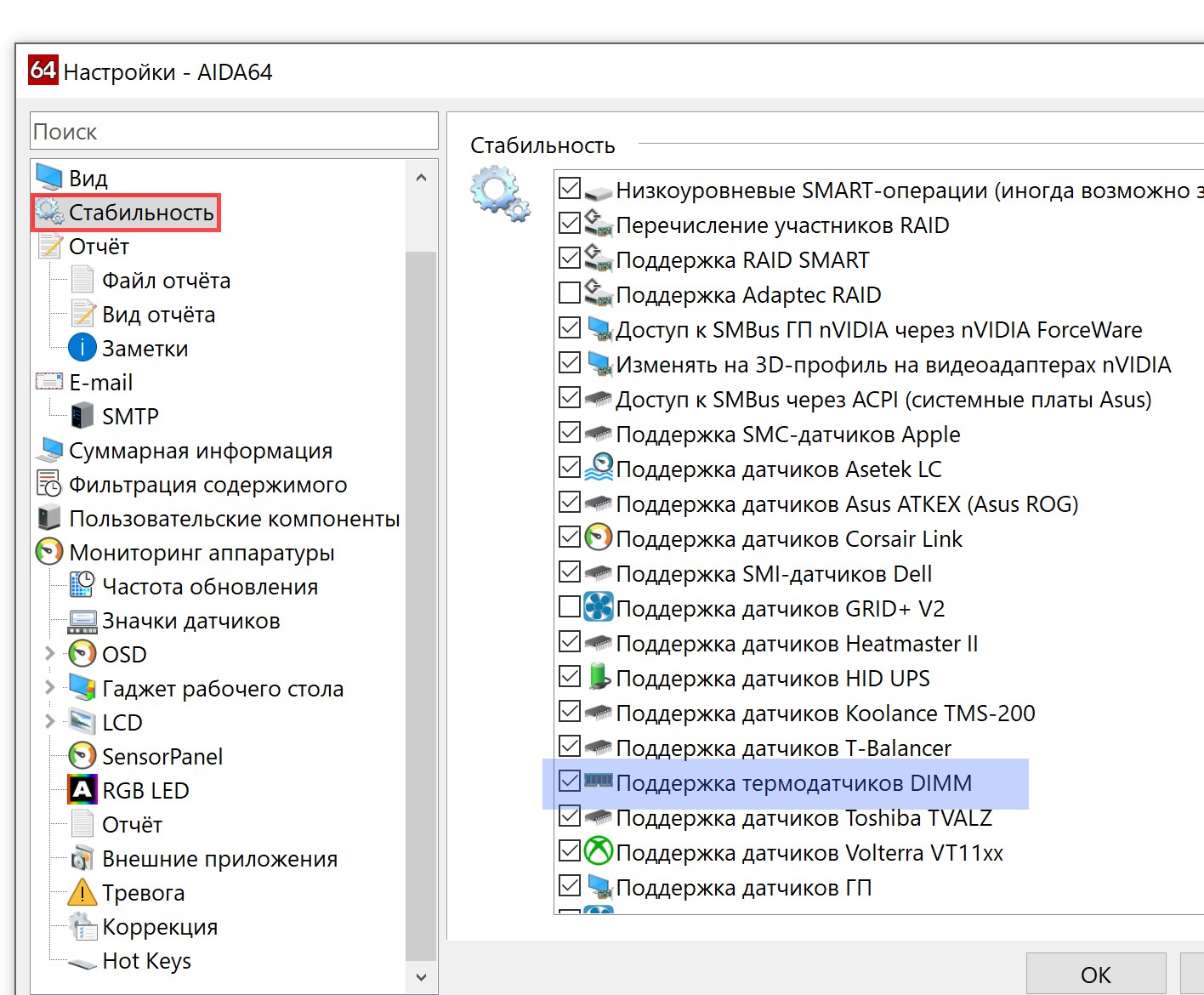1204x995 pixels.
Task: Select Стабильность in settings tree
Action: [x=141, y=213]
